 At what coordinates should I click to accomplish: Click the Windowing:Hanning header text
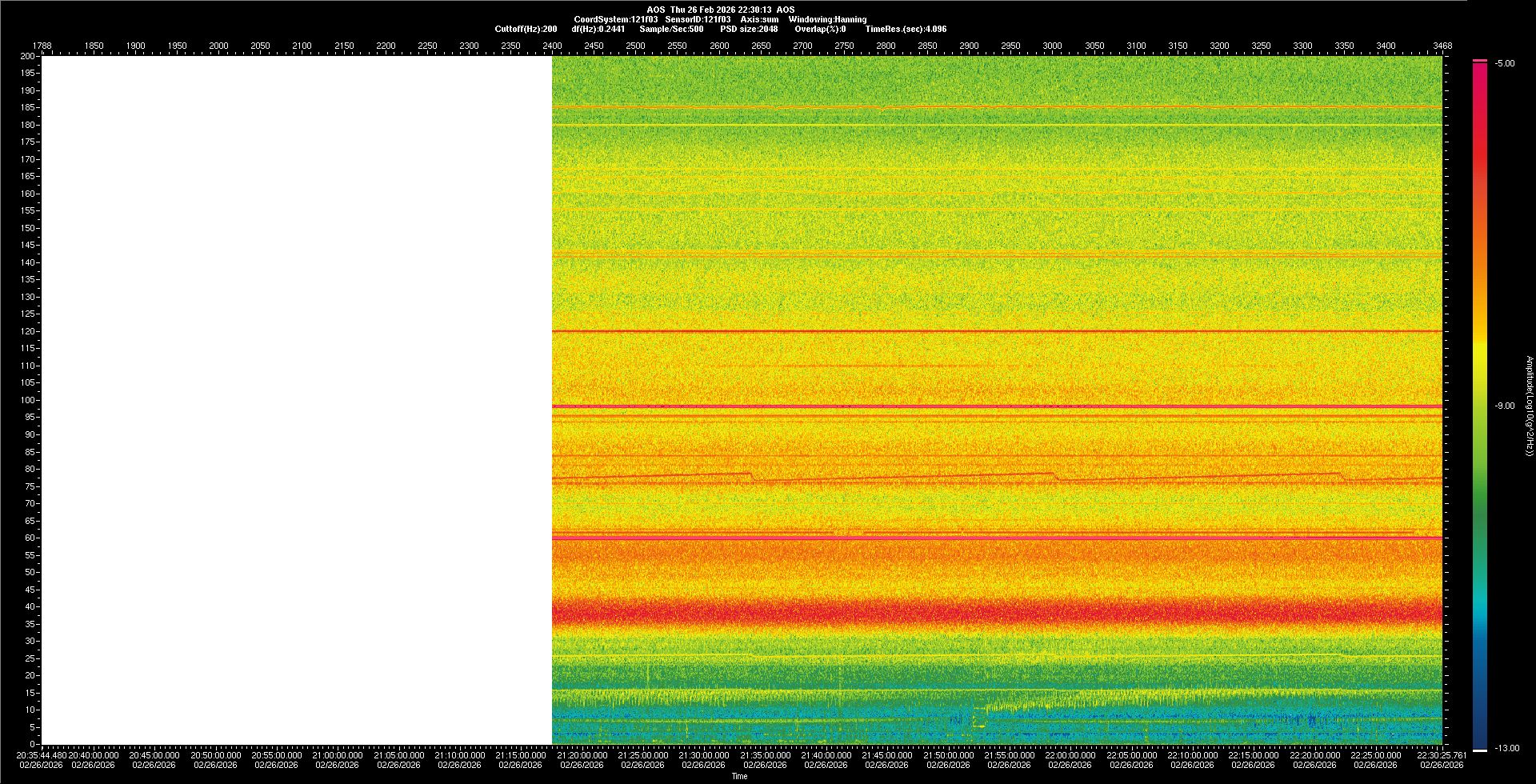(x=827, y=19)
